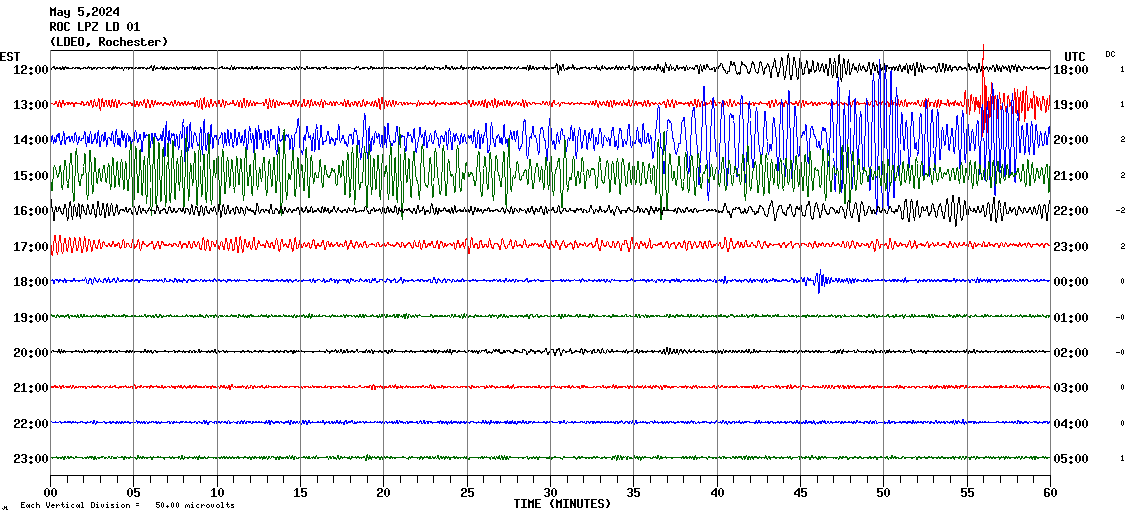Image resolution: width=1130 pixels, height=519 pixels.
Task: Click the 'TIME (MINUTES)' axis title
Action: click(x=562, y=504)
